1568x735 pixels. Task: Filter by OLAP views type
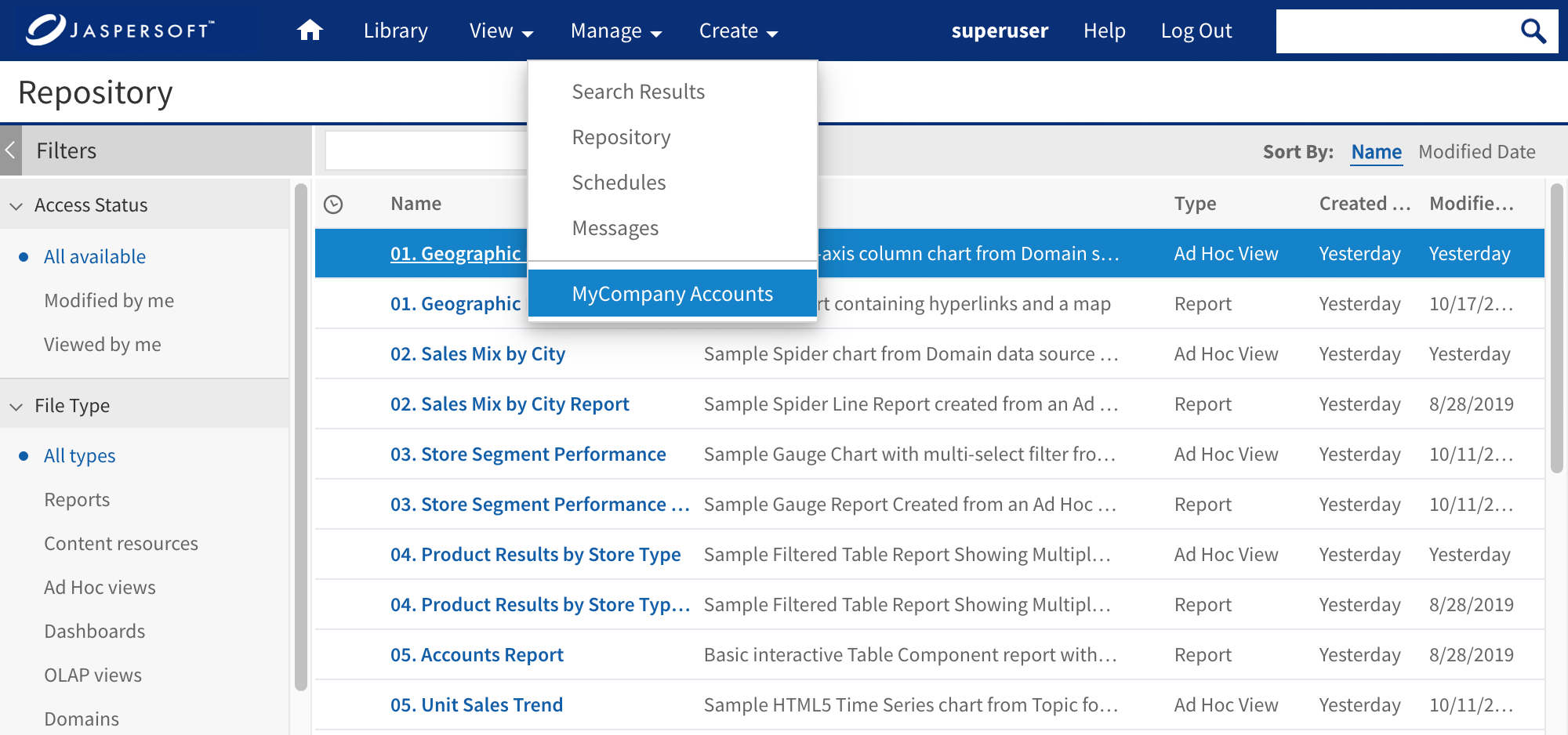pyautogui.click(x=93, y=675)
